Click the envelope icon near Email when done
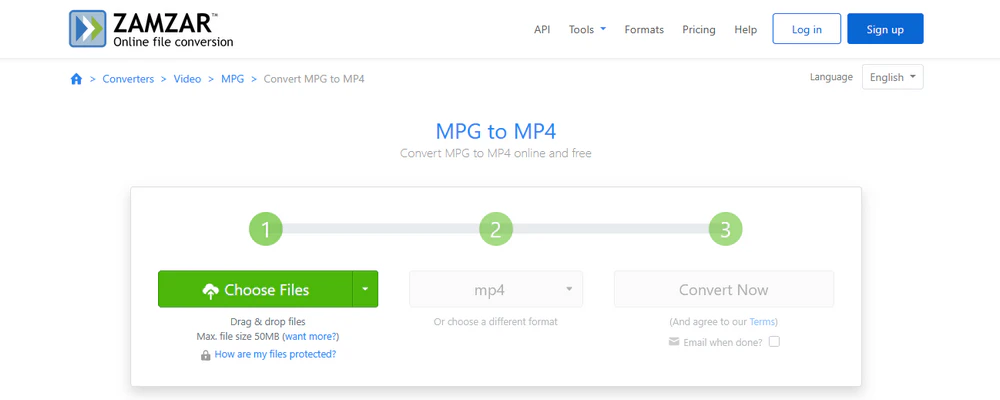The image size is (1000, 400). [673, 341]
